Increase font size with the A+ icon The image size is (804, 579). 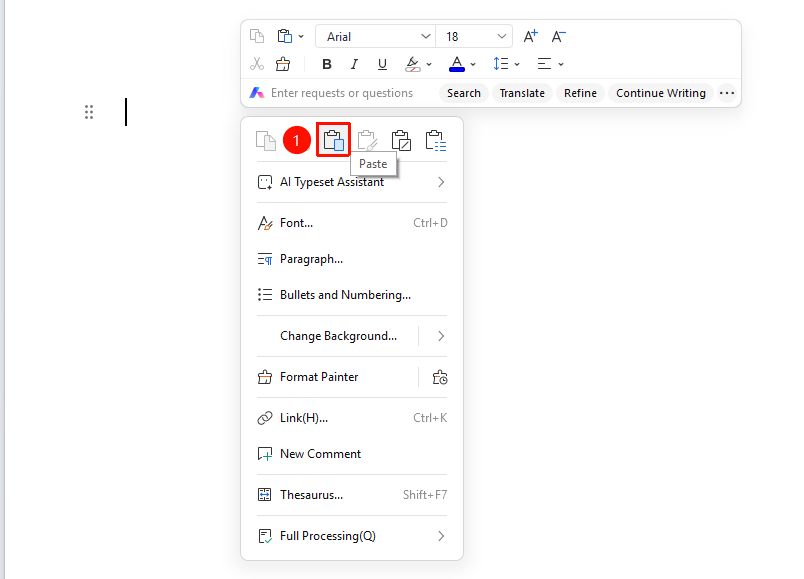point(531,36)
